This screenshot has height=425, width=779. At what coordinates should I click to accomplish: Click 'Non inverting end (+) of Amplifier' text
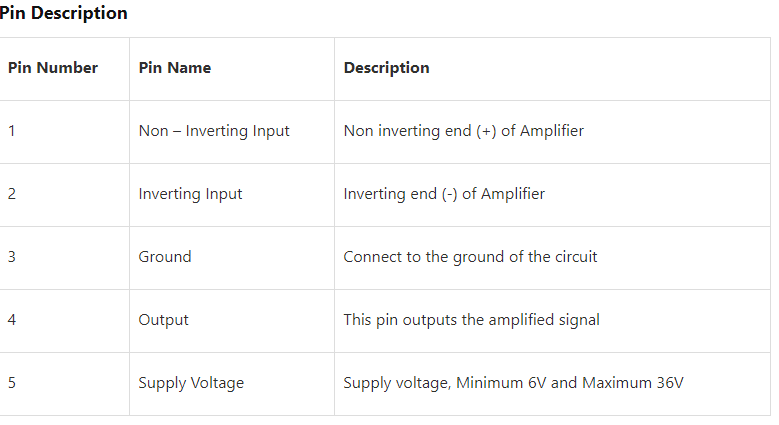pos(464,131)
